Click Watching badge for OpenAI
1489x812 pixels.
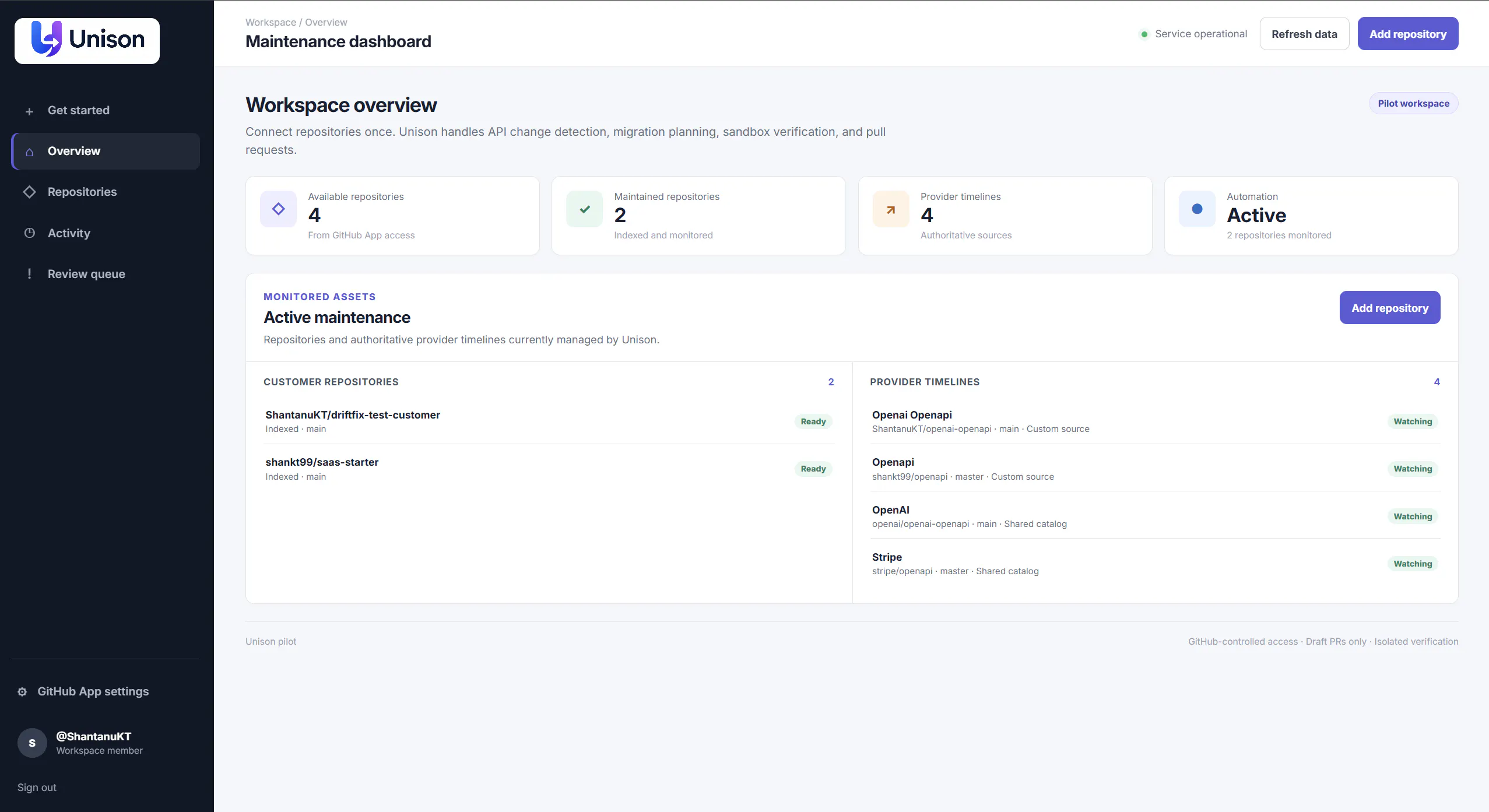click(x=1413, y=516)
